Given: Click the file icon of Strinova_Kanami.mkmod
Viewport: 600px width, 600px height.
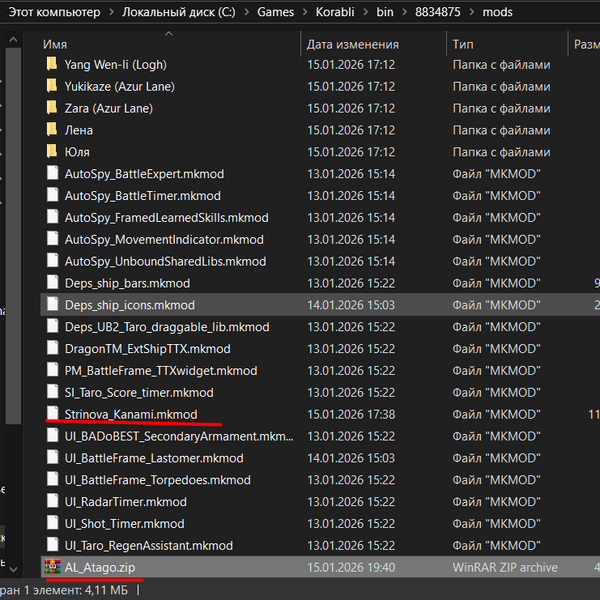Looking at the screenshot, I should tap(52, 414).
